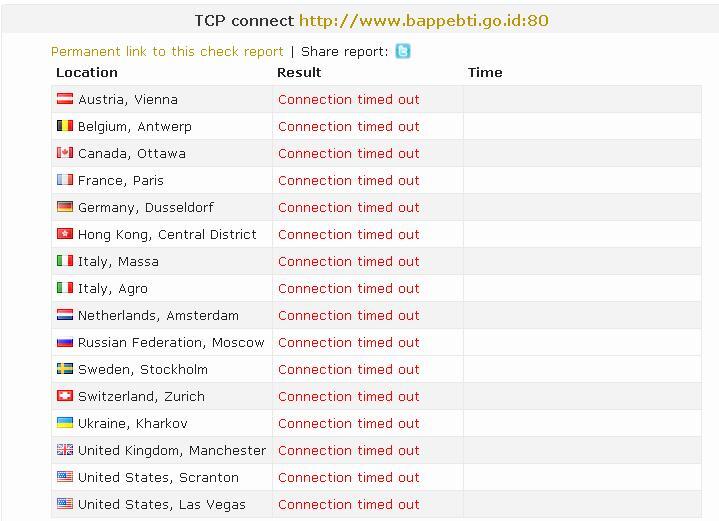Click the France, Paris location text

click(121, 181)
